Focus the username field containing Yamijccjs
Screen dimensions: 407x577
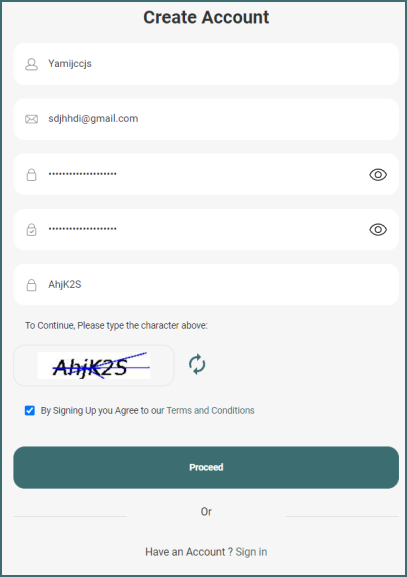(x=206, y=64)
